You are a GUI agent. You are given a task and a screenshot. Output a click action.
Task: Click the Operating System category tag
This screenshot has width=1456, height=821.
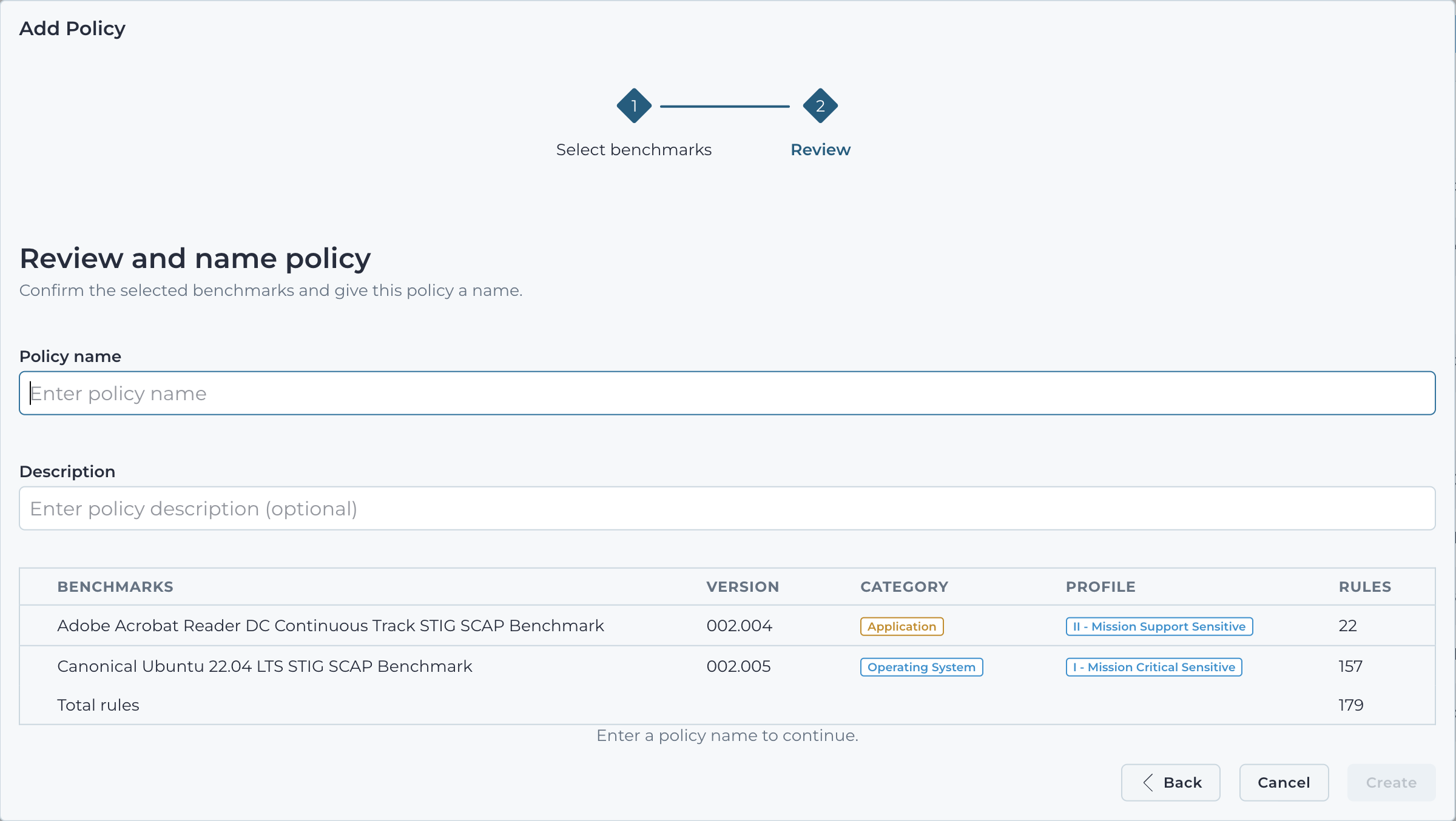[x=922, y=667]
